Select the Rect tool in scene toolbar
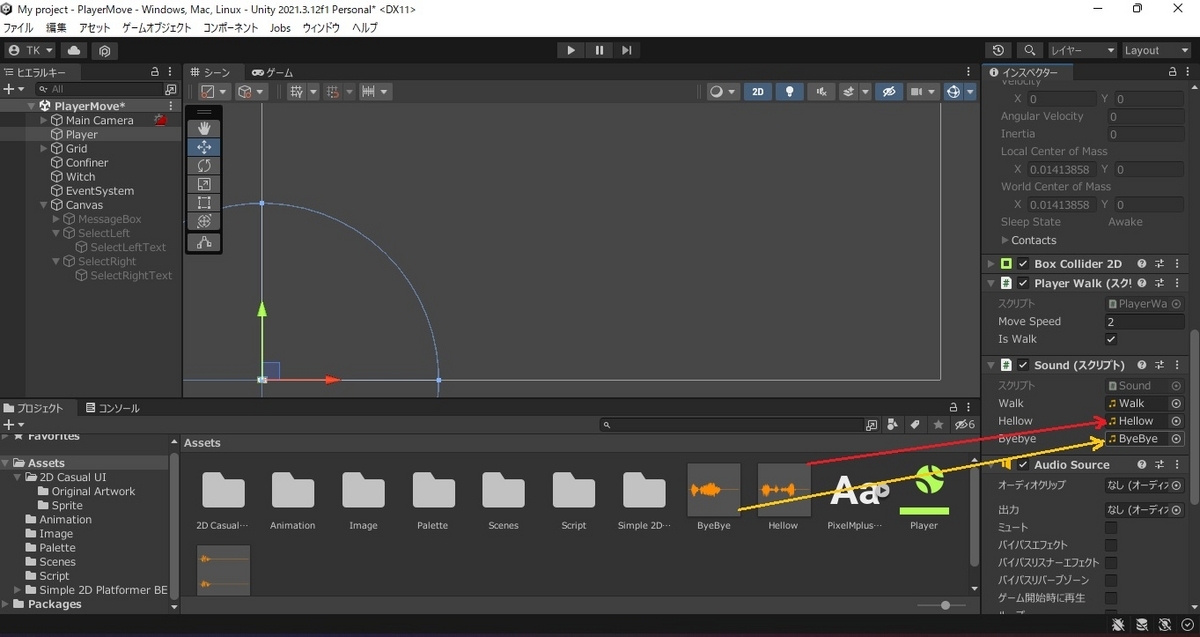The image size is (1200, 637). (204, 203)
